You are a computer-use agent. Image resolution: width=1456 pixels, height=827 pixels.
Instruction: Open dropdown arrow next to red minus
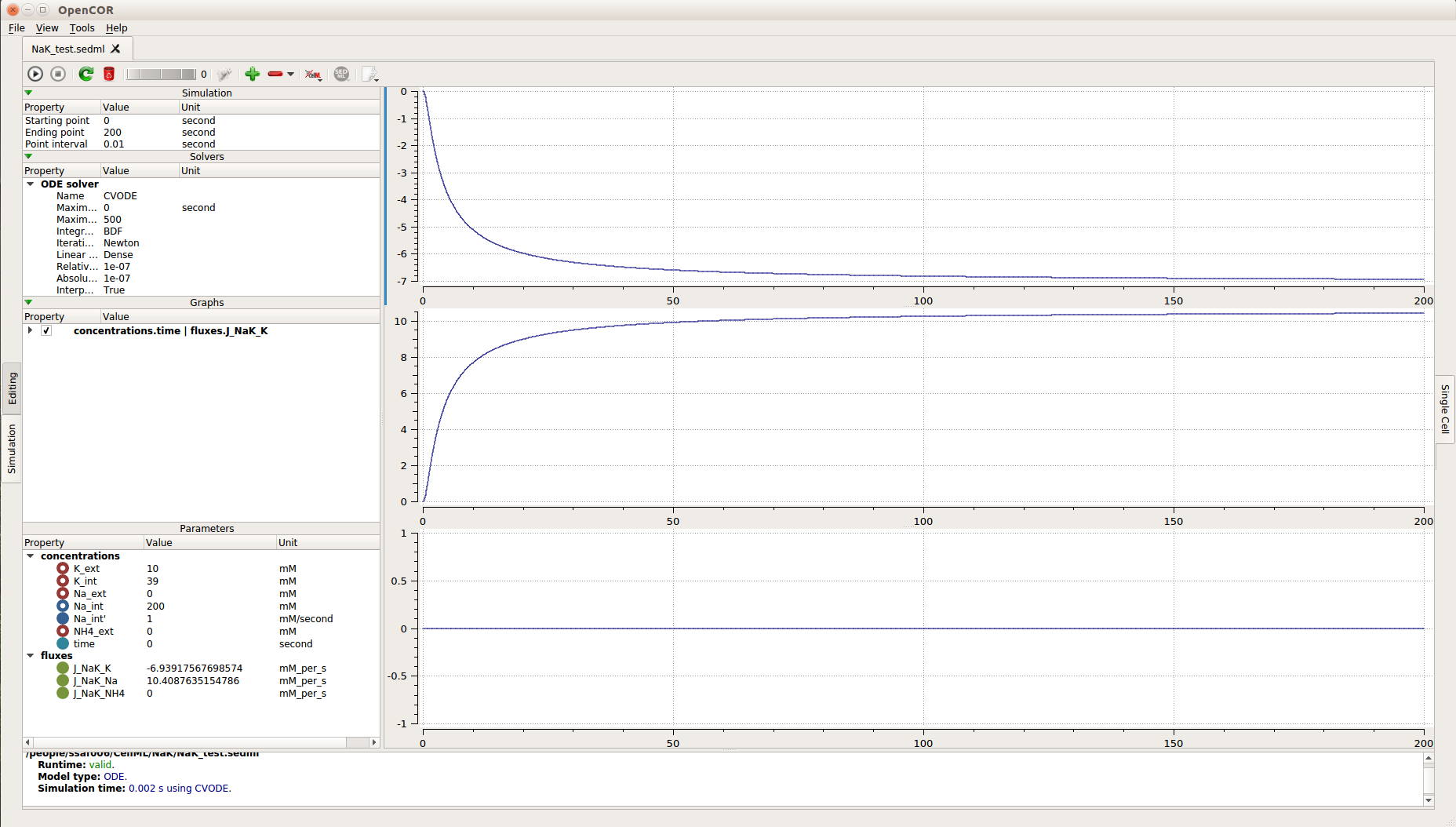point(290,75)
